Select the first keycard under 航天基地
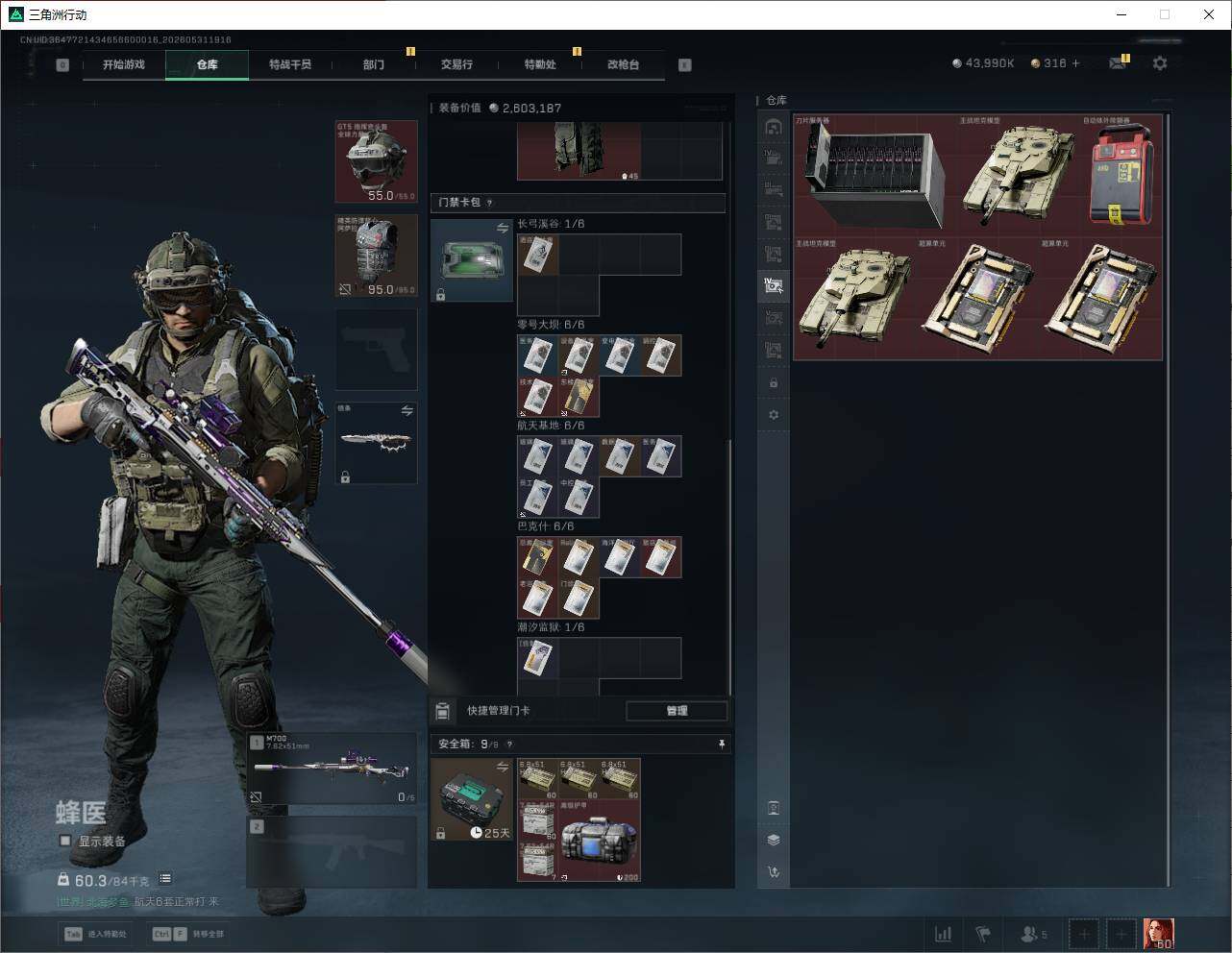This screenshot has width=1232, height=953. coord(538,456)
